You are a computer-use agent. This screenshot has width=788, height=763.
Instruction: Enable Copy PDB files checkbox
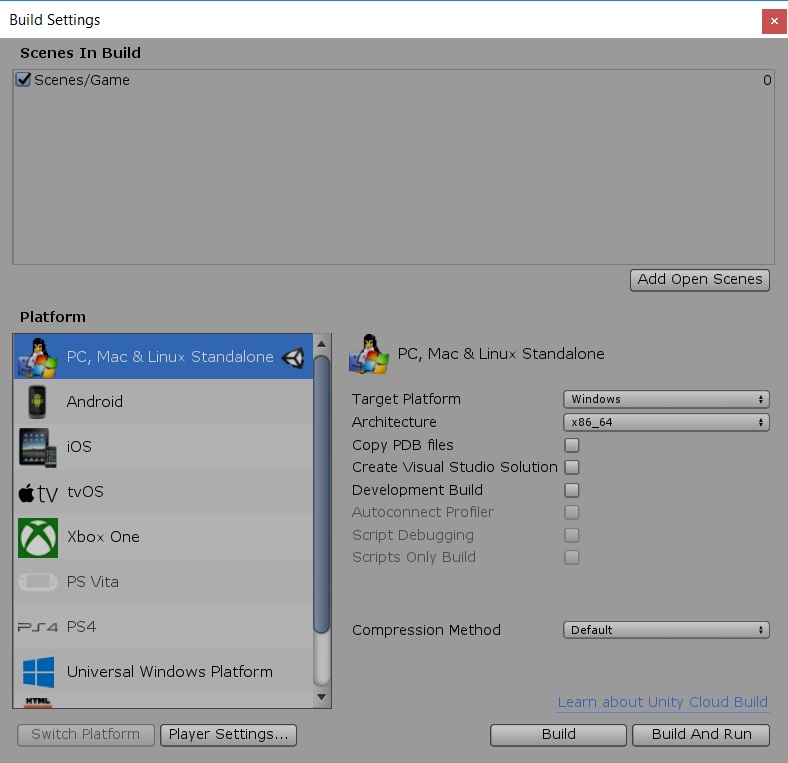pyautogui.click(x=571, y=445)
